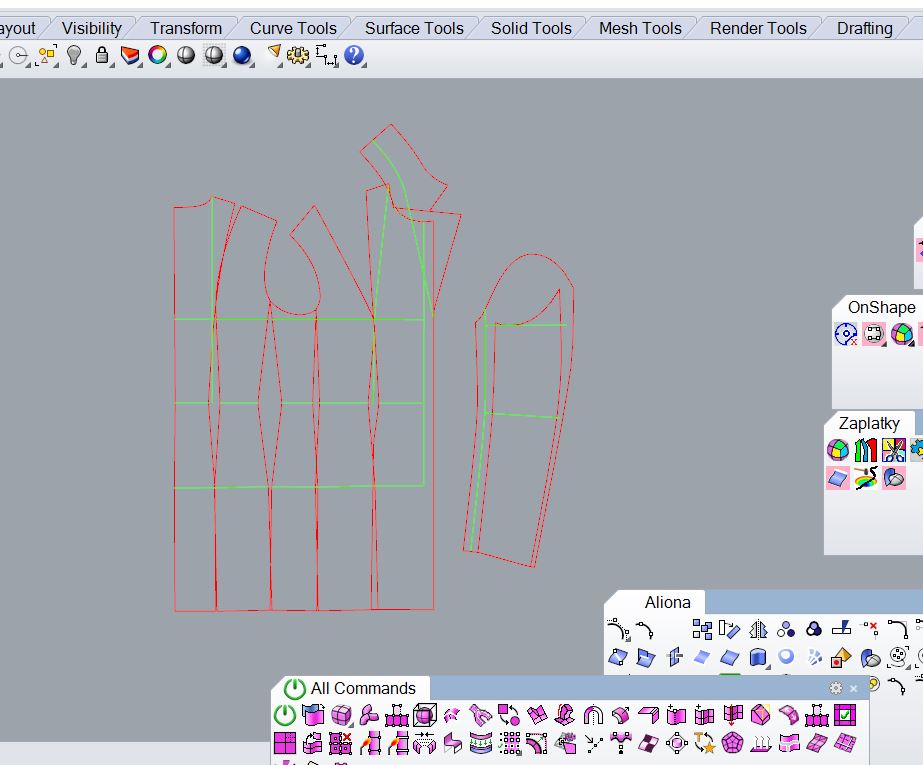Click the light bulb visibility icon

[74, 55]
